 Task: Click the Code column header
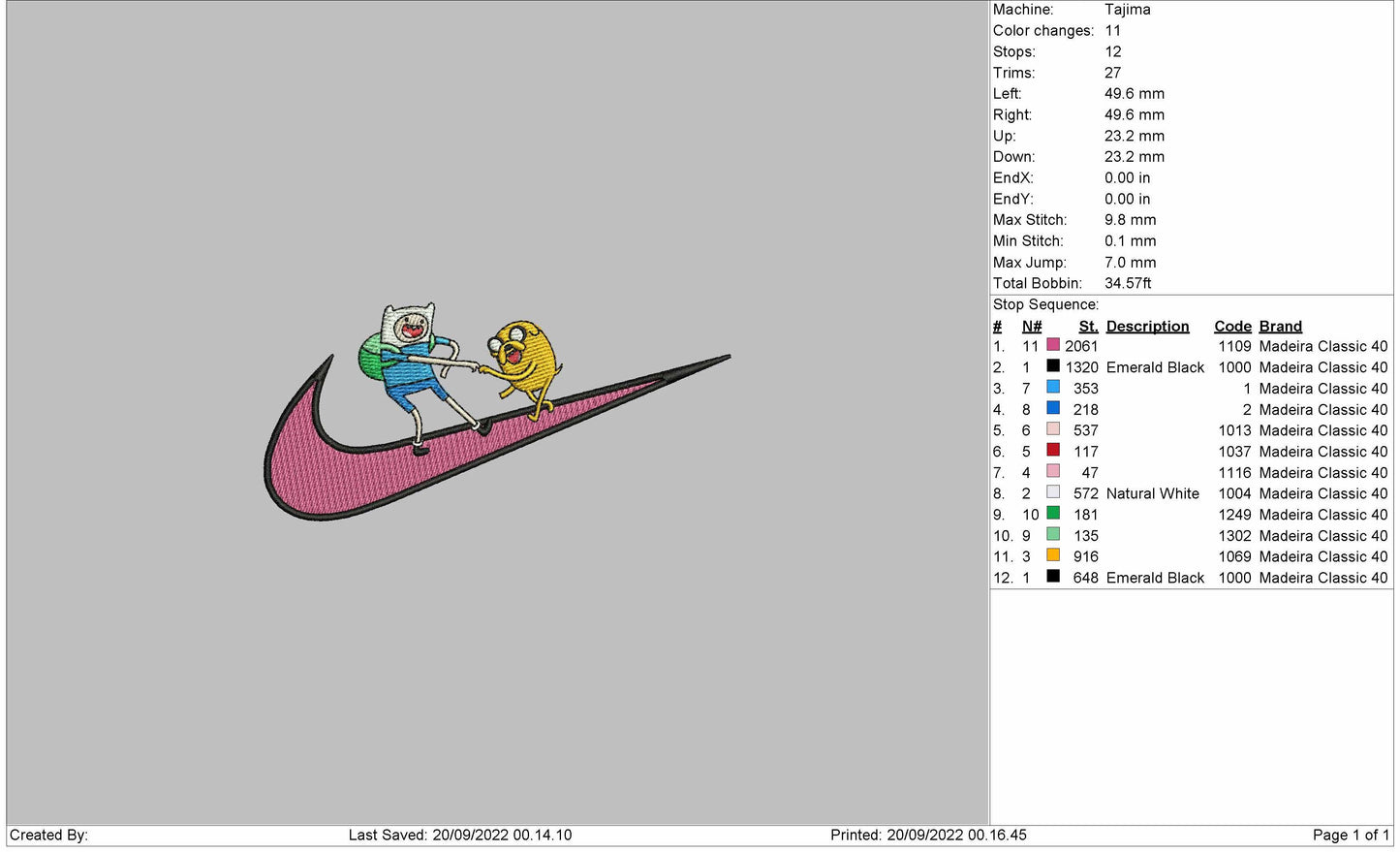pos(1232,327)
